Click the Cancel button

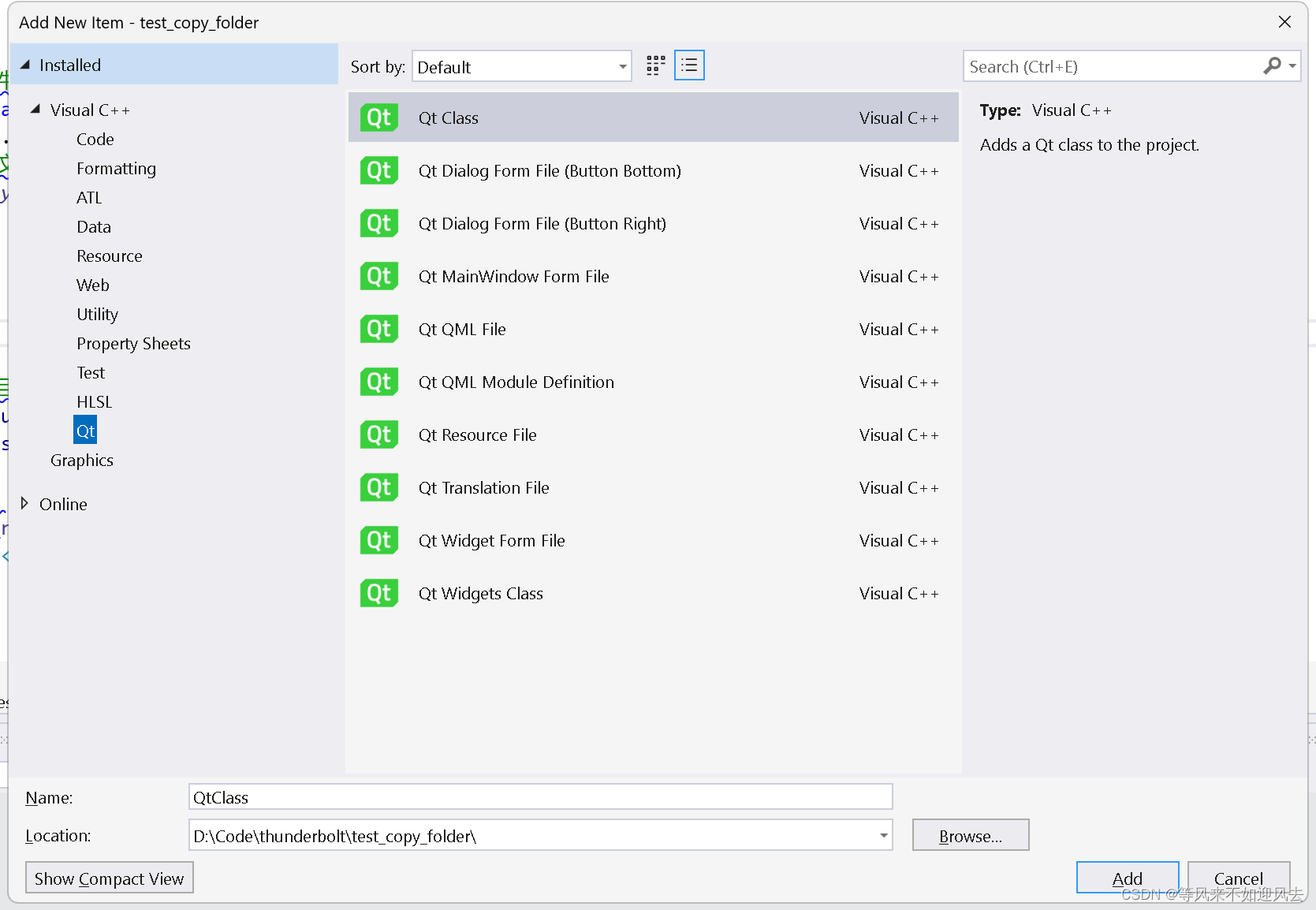click(x=1238, y=878)
